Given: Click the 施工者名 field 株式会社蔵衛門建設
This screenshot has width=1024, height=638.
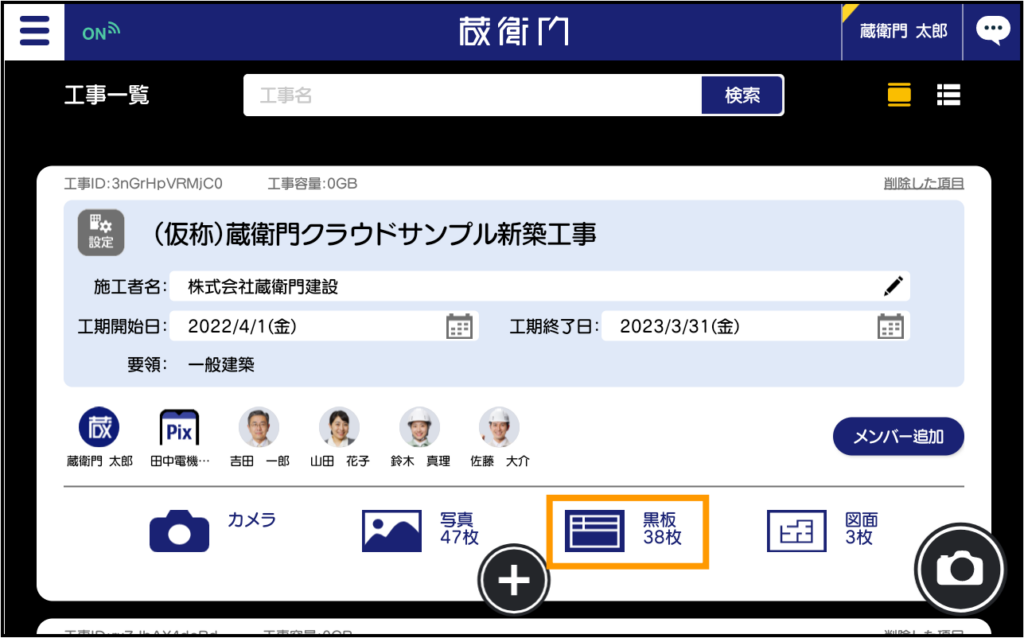Looking at the screenshot, I should pyautogui.click(x=539, y=287).
